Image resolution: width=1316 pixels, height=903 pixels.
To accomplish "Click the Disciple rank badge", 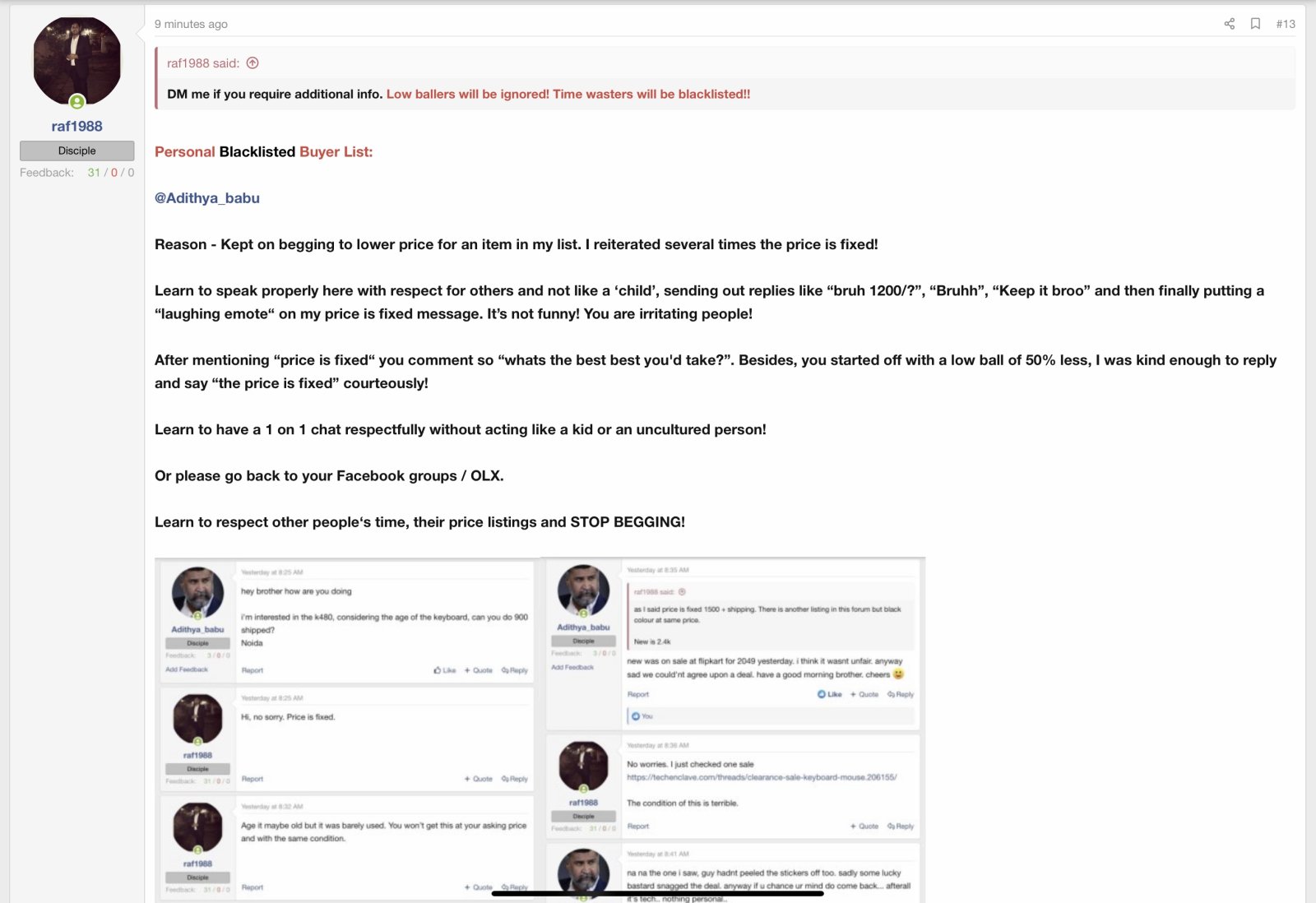I will [77, 150].
